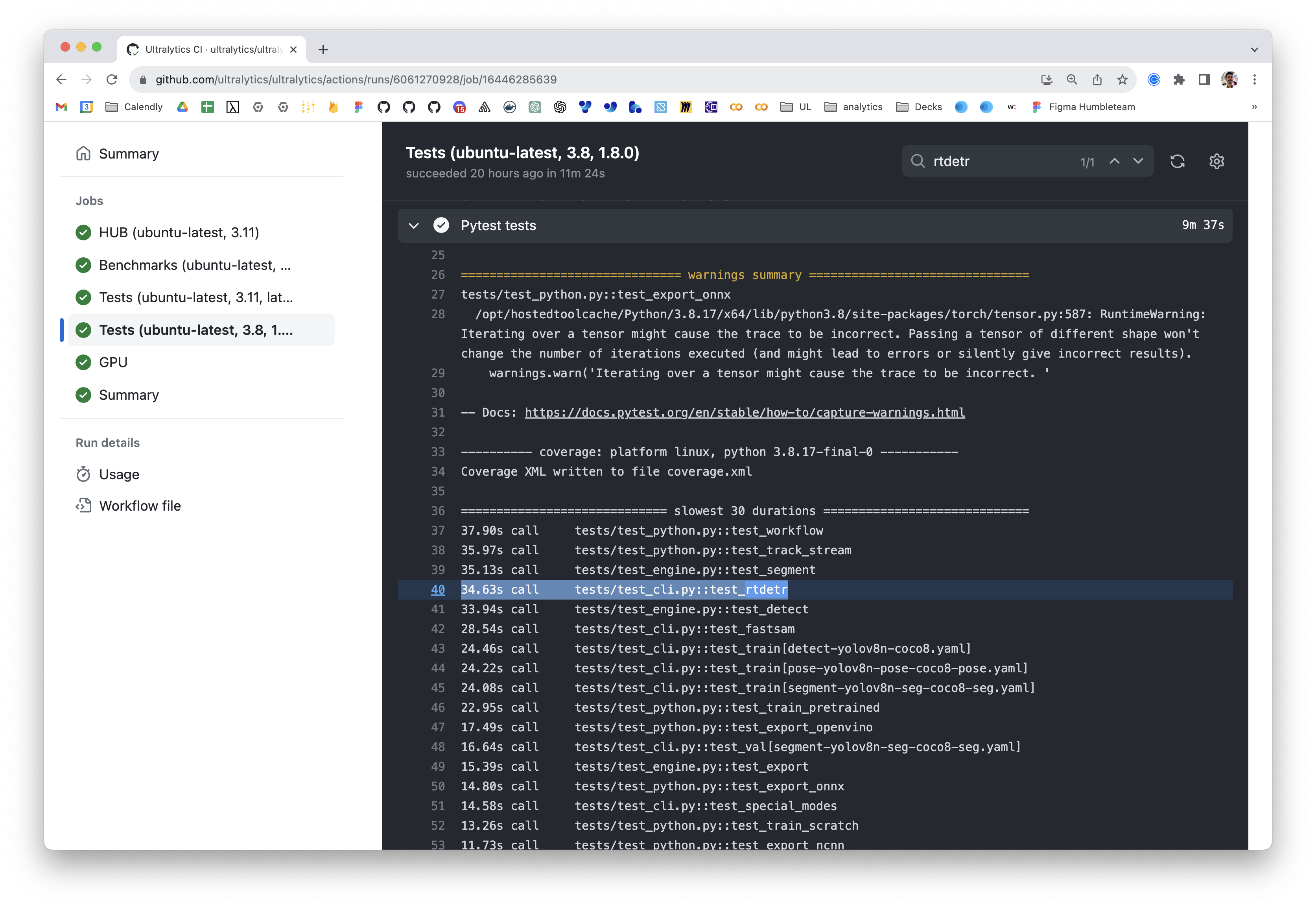Image resolution: width=1316 pixels, height=908 pixels.
Task: Open a GitHub bookmark from the bookmarks bar
Action: pos(383,107)
